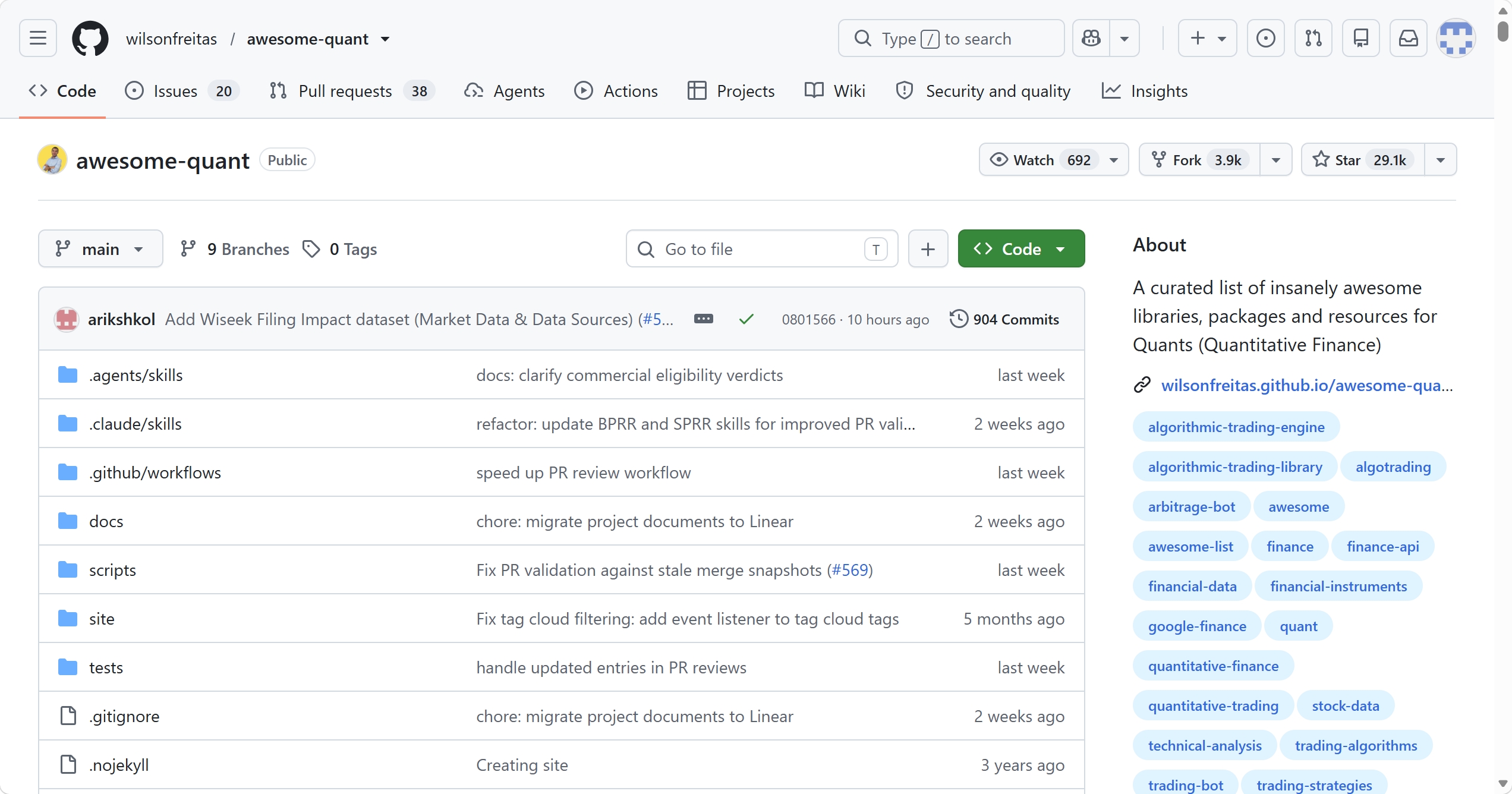Open commit 'speed up PR review workflow'

[583, 472]
